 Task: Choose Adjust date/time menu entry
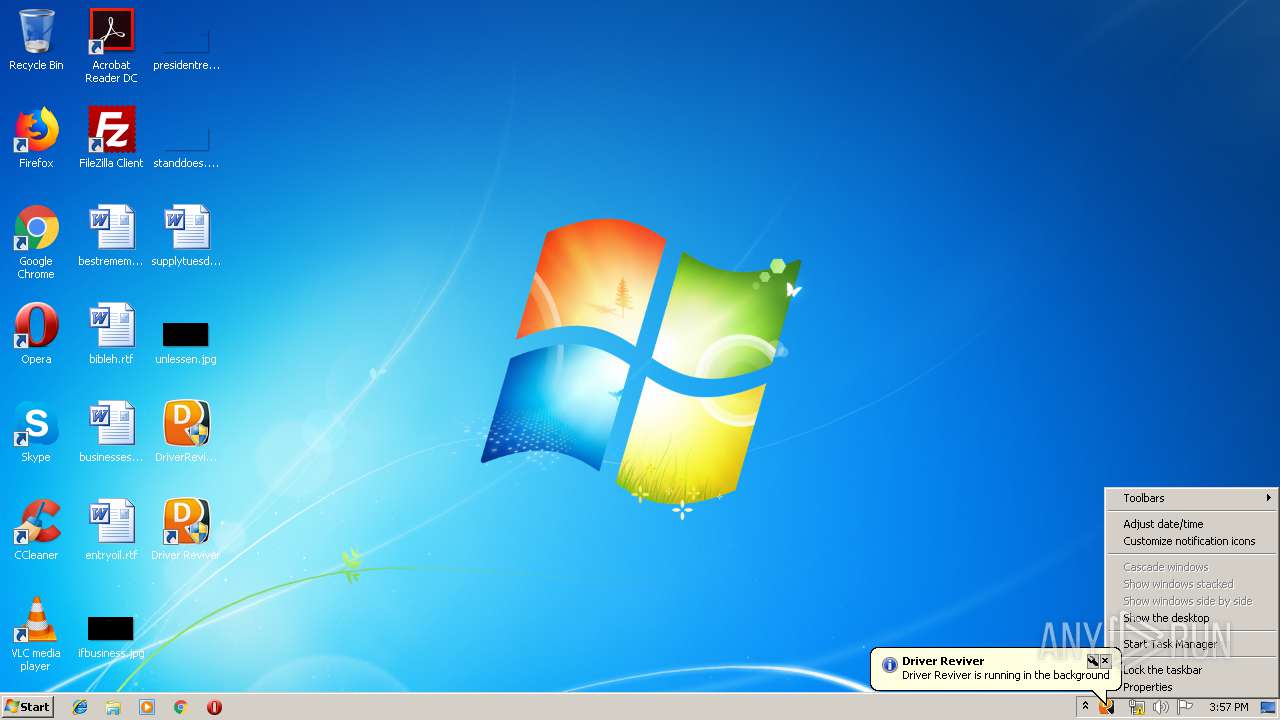pyautogui.click(x=1191, y=524)
